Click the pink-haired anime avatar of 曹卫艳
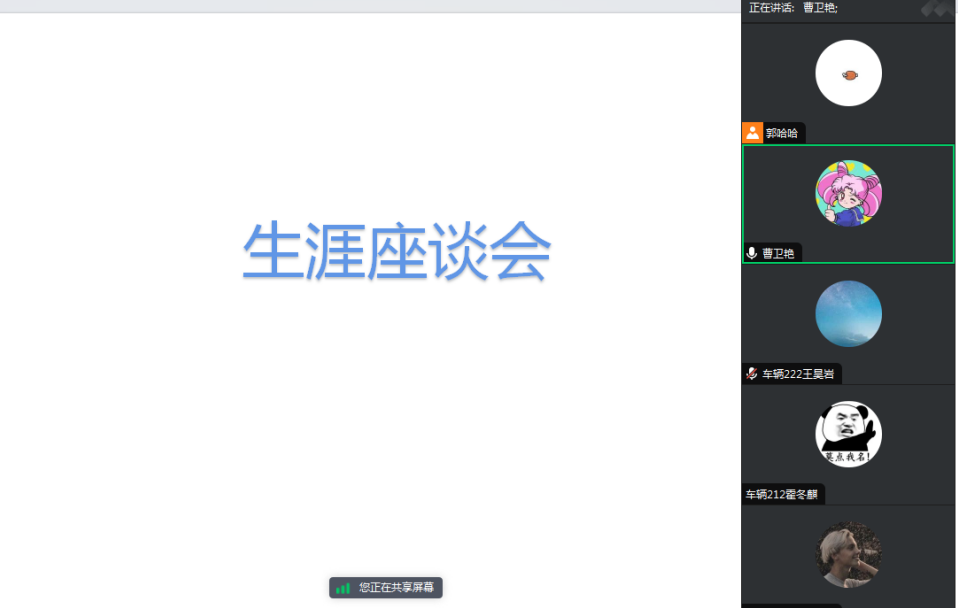 coord(848,193)
